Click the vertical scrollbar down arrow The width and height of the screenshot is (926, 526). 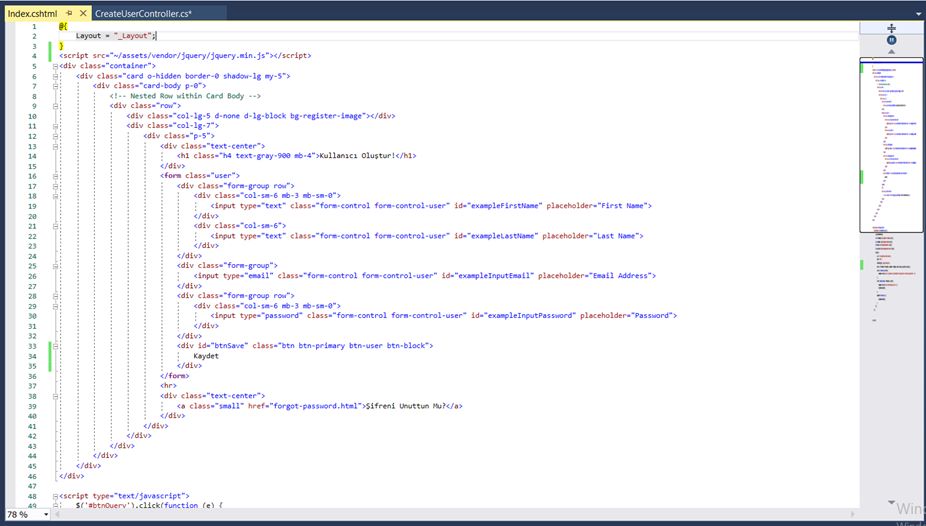coord(891,502)
